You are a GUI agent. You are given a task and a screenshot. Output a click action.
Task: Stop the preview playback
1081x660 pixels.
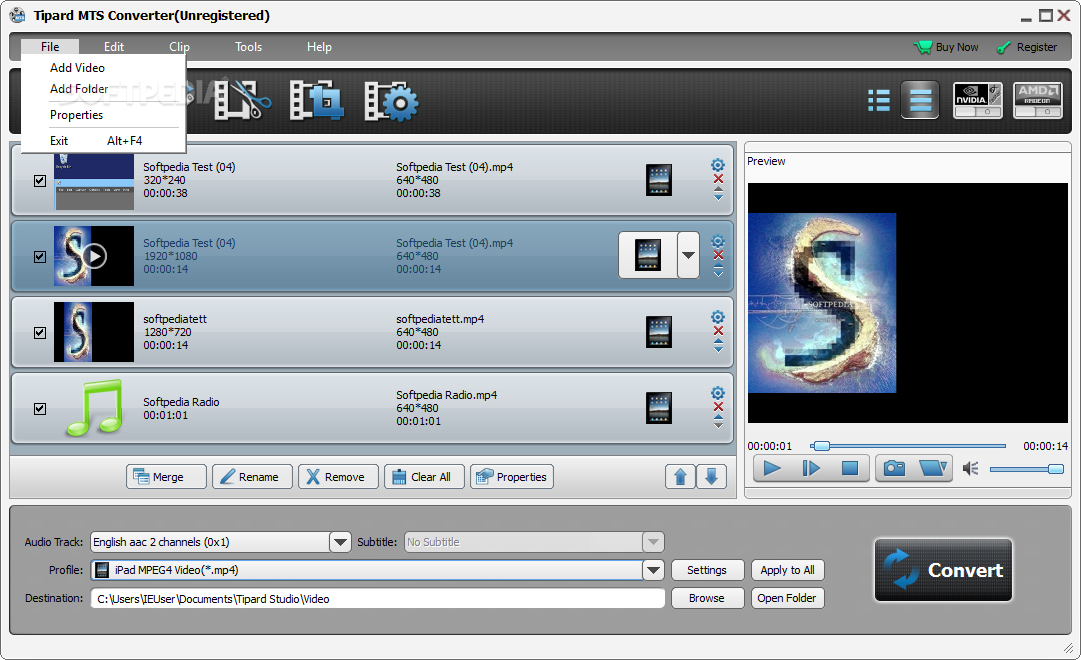pyautogui.click(x=849, y=468)
